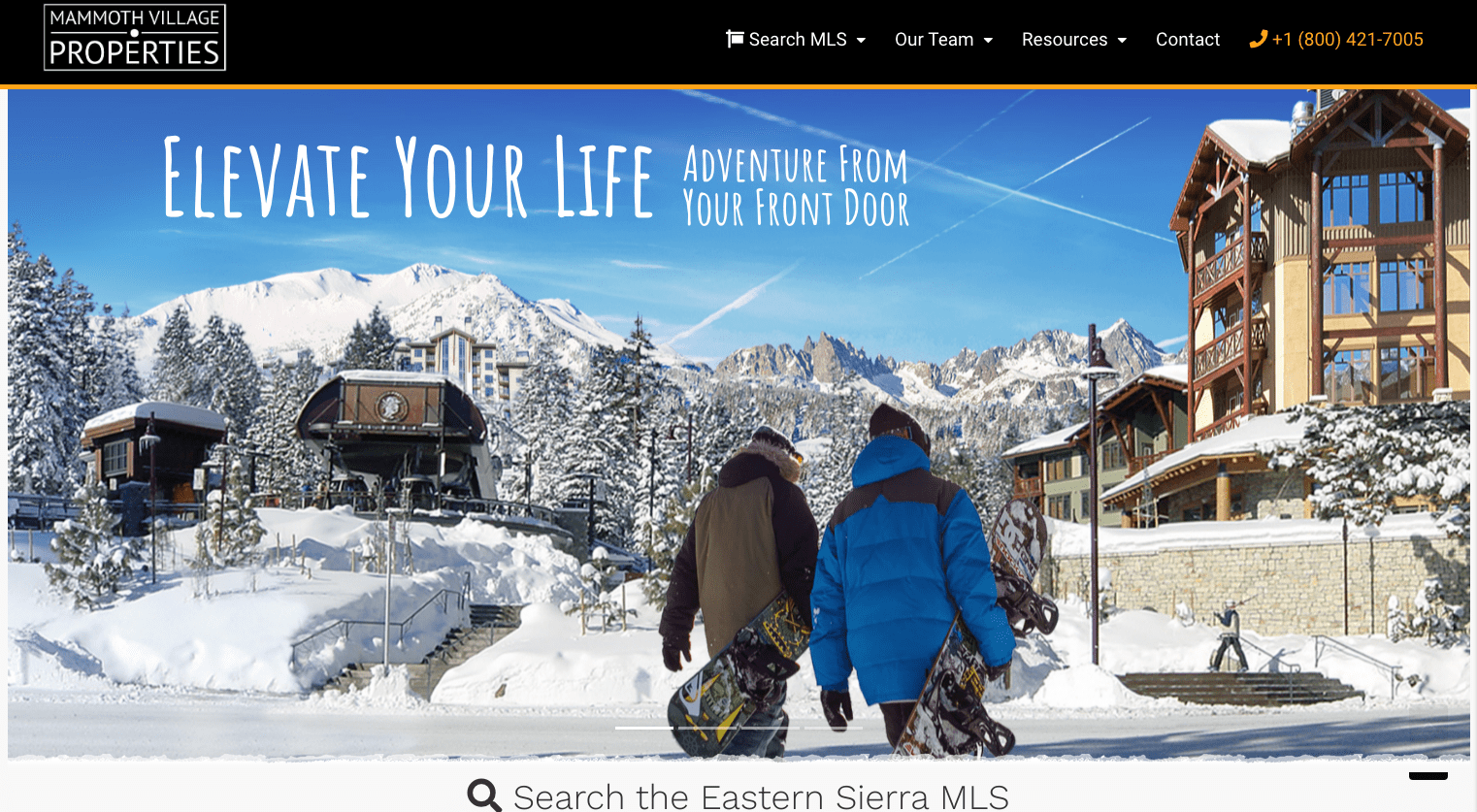
Task: Click the orange phone handset icon
Action: tap(1258, 39)
